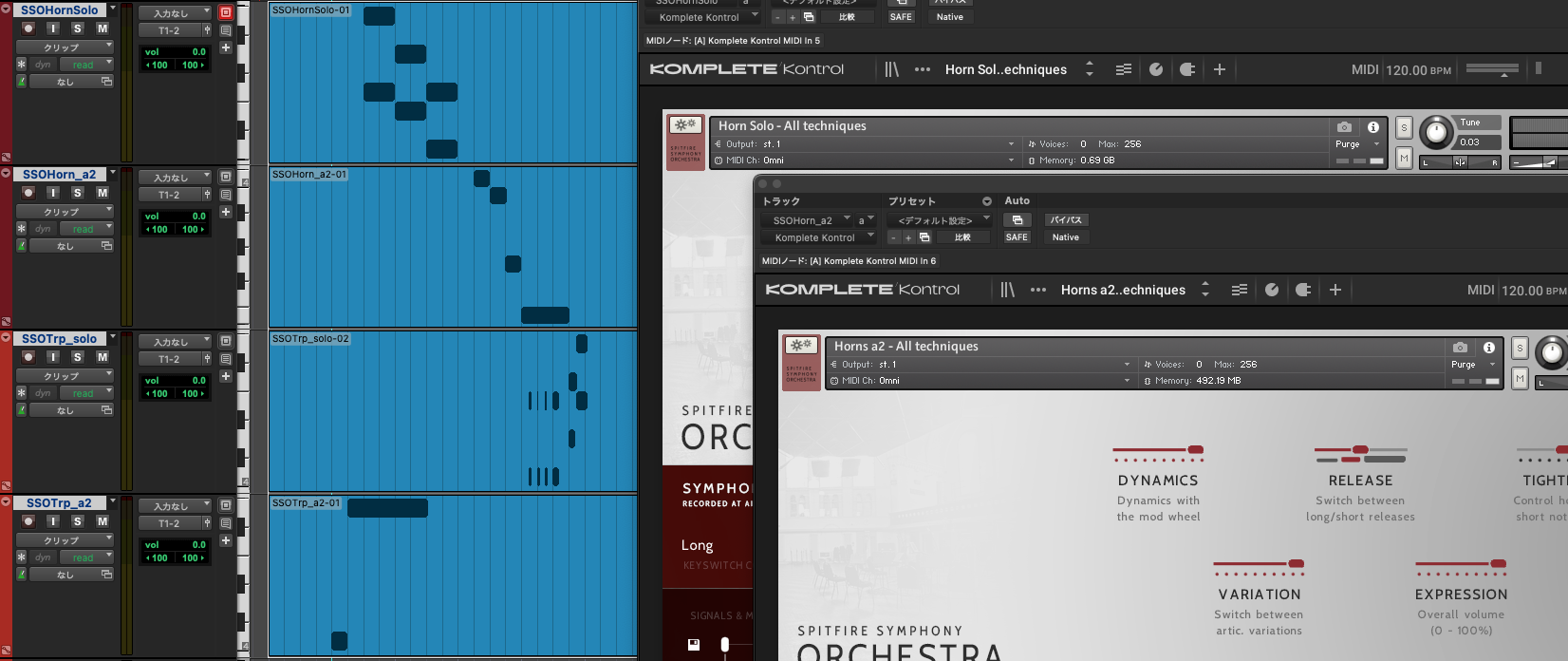The width and height of the screenshot is (1568, 661).
Task: Click save disk icon in Horn Solo instrument panel
Action: tap(694, 644)
